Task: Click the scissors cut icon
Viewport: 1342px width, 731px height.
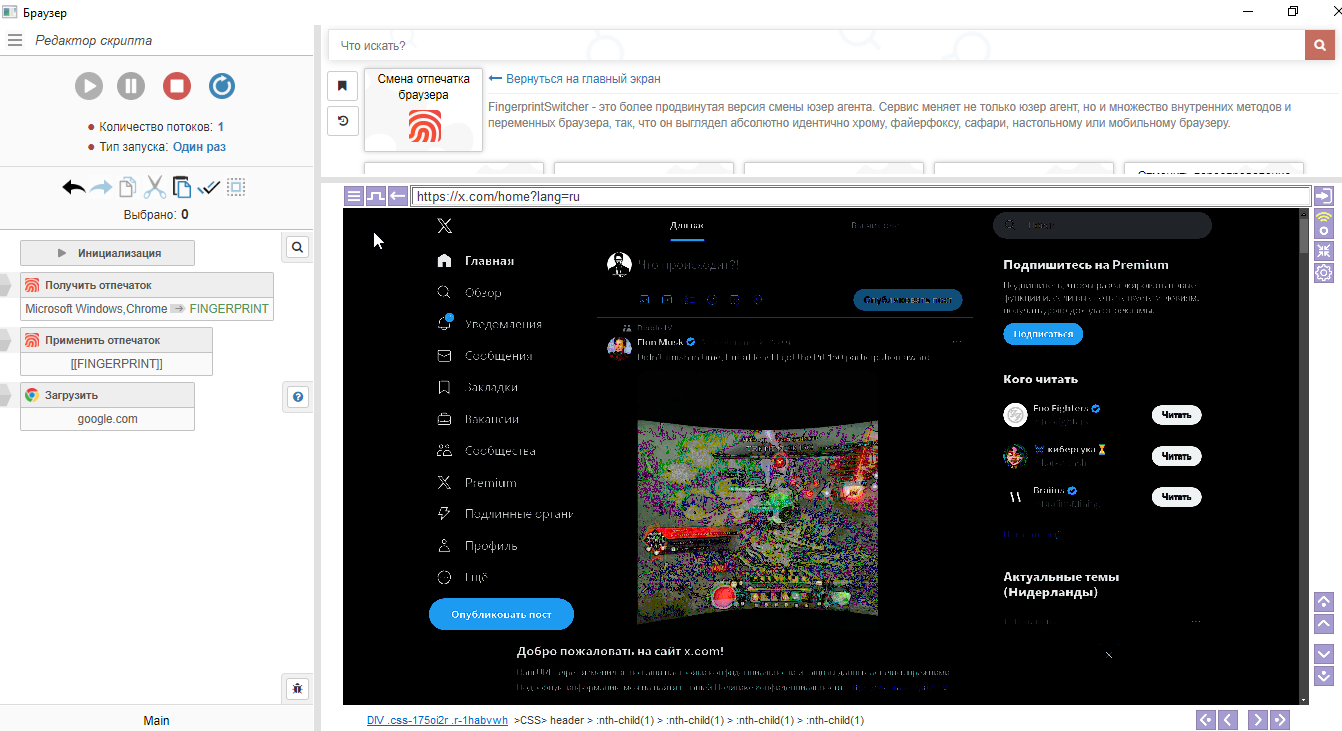Action: click(155, 187)
